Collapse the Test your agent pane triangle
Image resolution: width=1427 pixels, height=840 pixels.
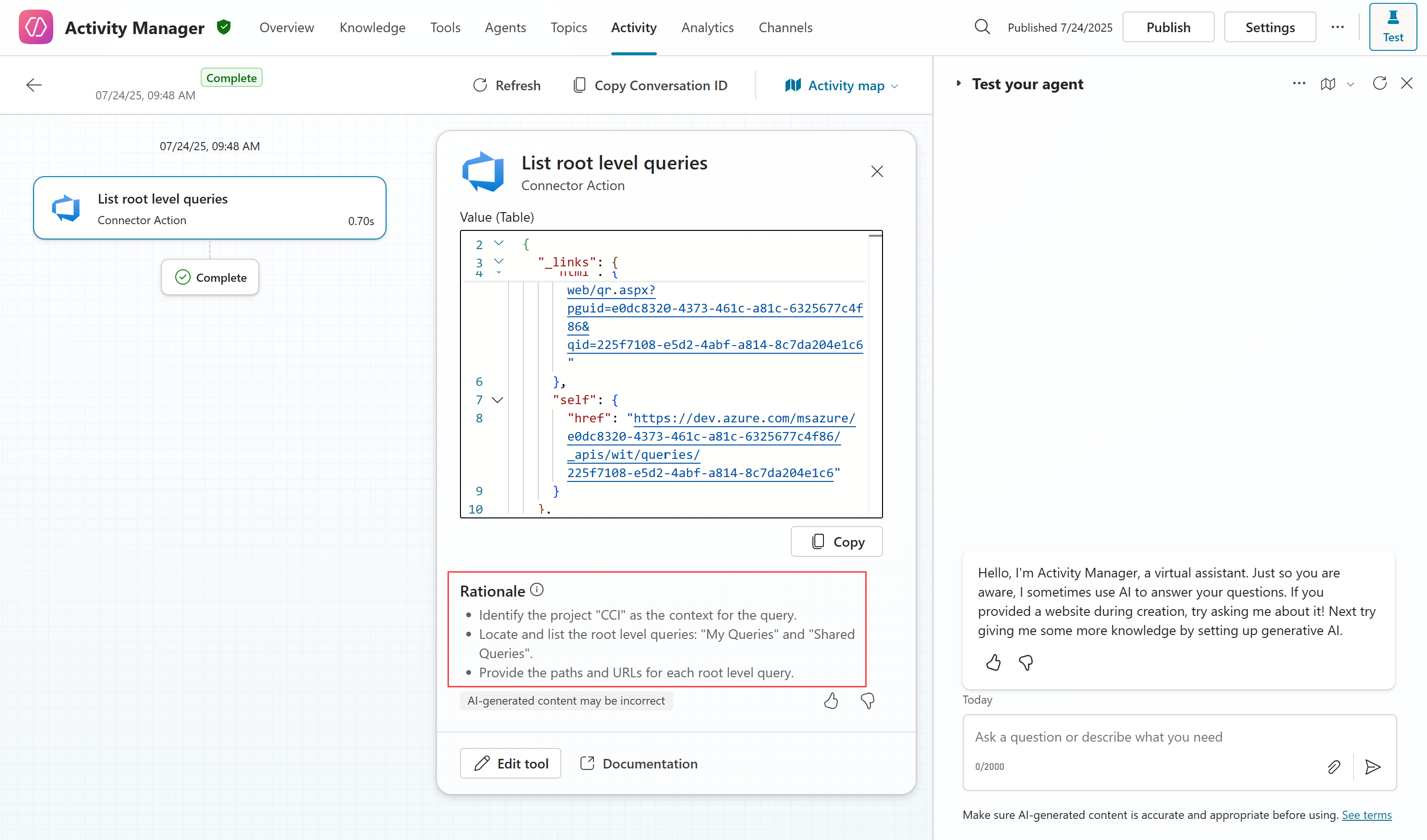(x=958, y=84)
